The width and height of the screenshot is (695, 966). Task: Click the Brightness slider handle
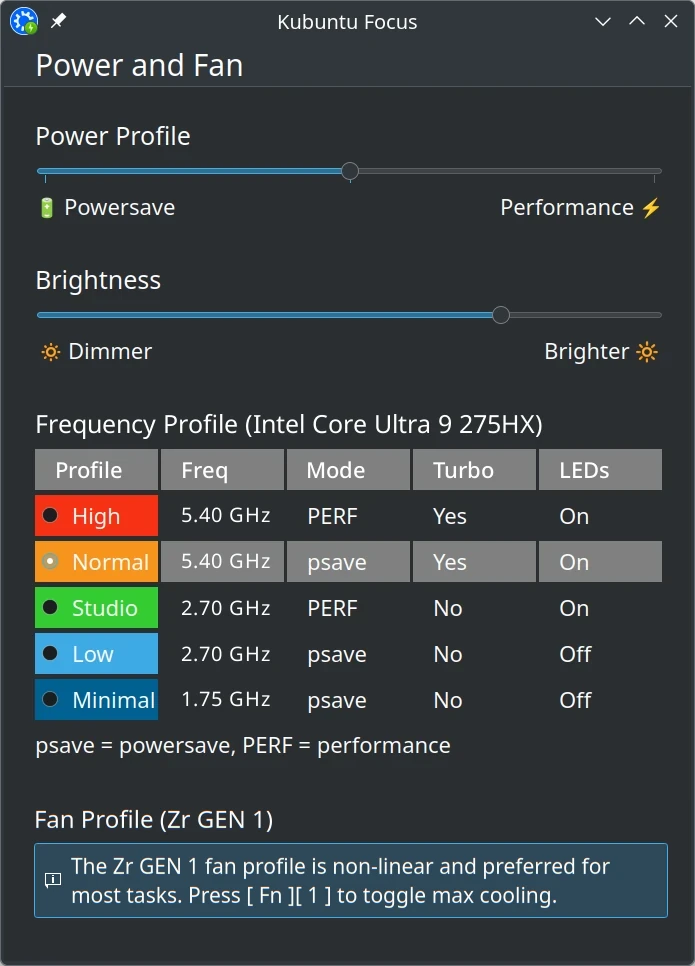pos(501,315)
